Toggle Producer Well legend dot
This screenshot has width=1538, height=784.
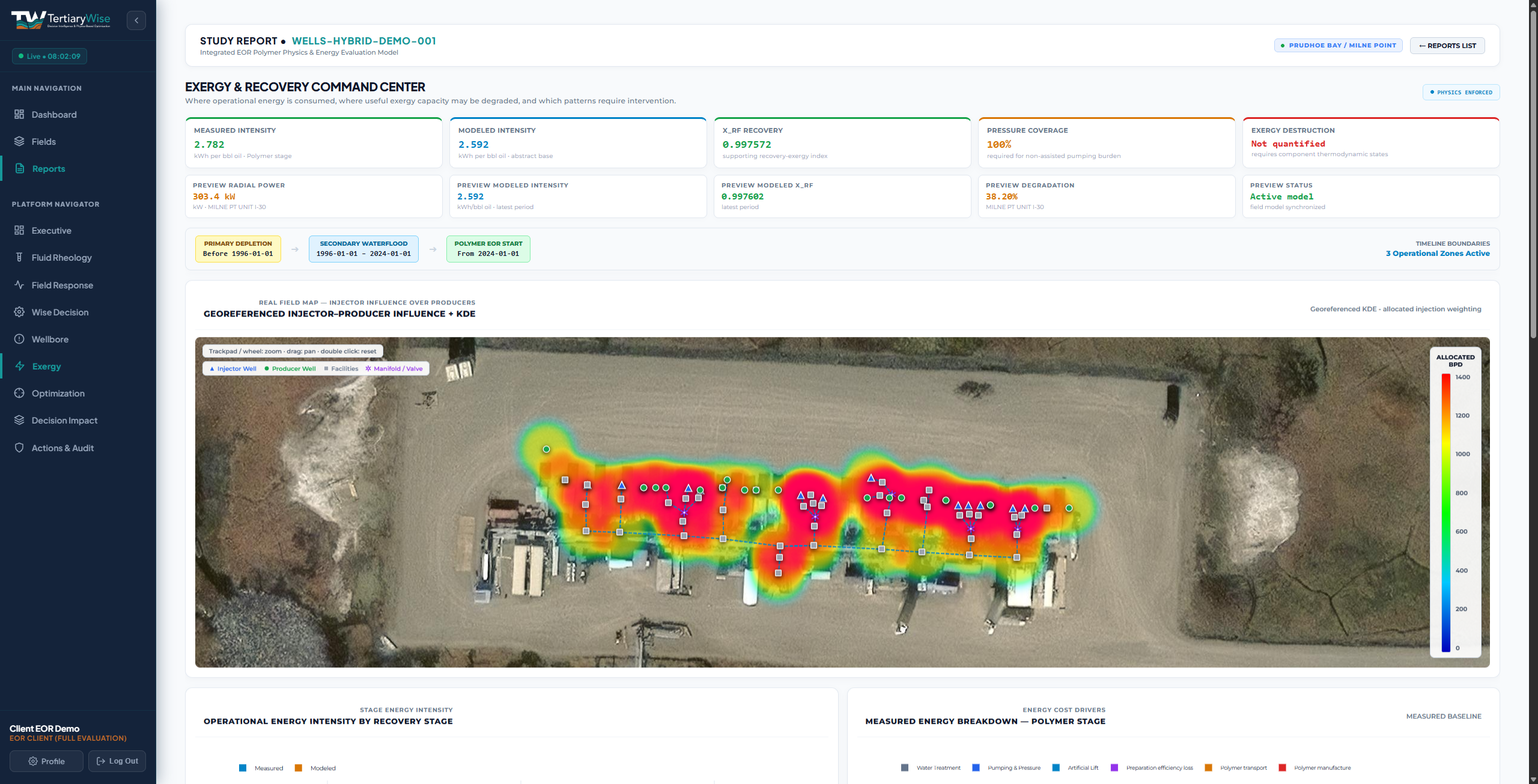(267, 369)
